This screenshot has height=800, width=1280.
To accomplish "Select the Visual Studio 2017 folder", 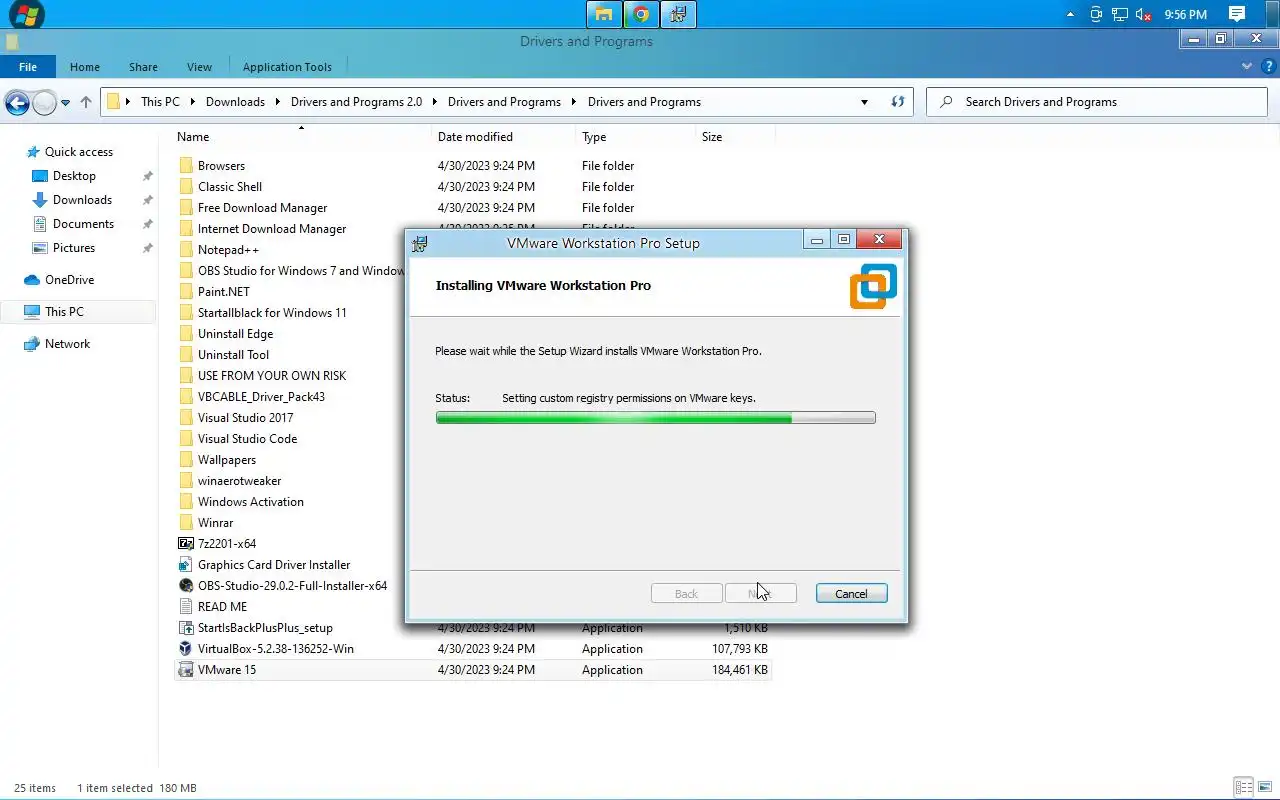I will tap(245, 418).
